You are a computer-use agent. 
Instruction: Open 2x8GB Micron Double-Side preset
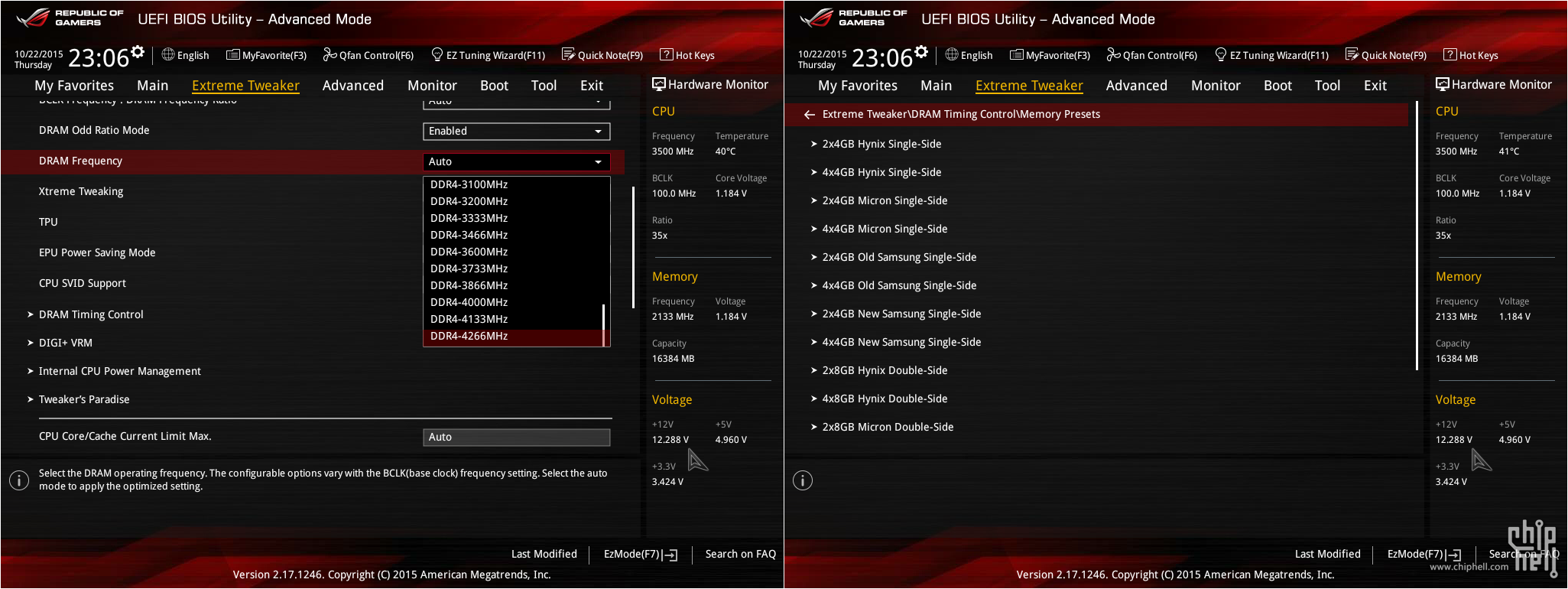[x=888, y=427]
